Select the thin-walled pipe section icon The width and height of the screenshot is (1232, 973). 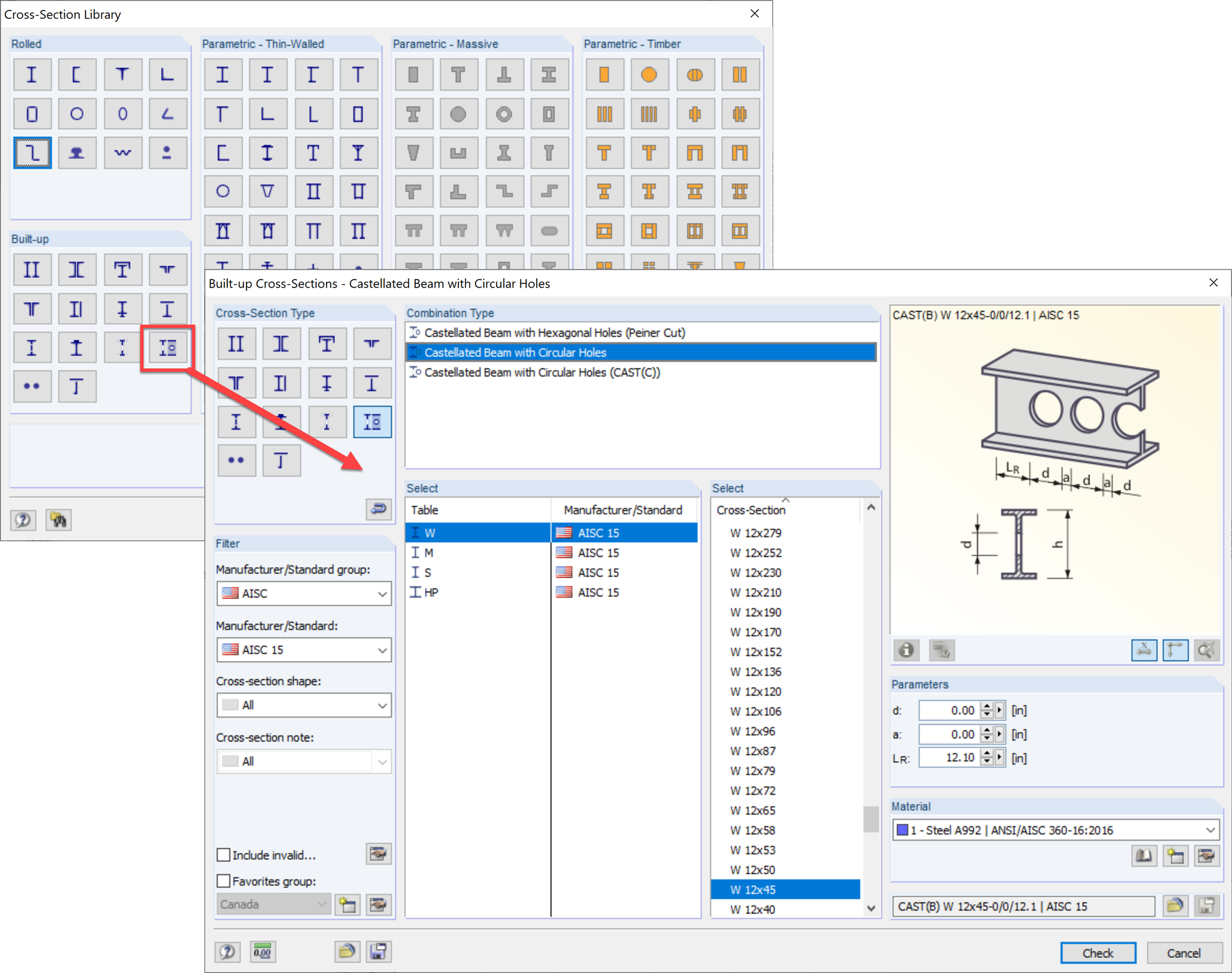pyautogui.click(x=223, y=191)
